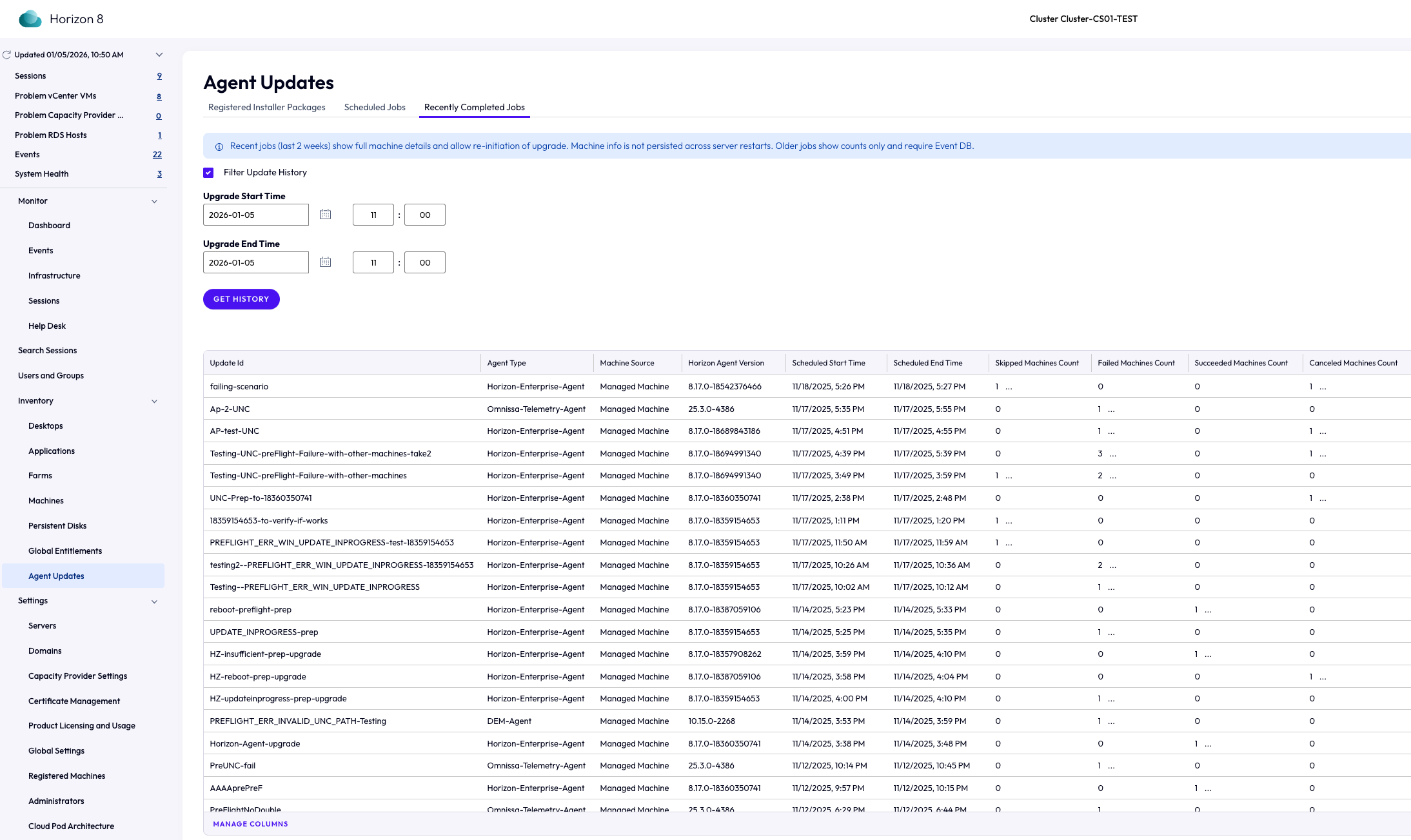1411x840 pixels.
Task: Open the Upgrade Start Time calendar picker
Action: (326, 215)
